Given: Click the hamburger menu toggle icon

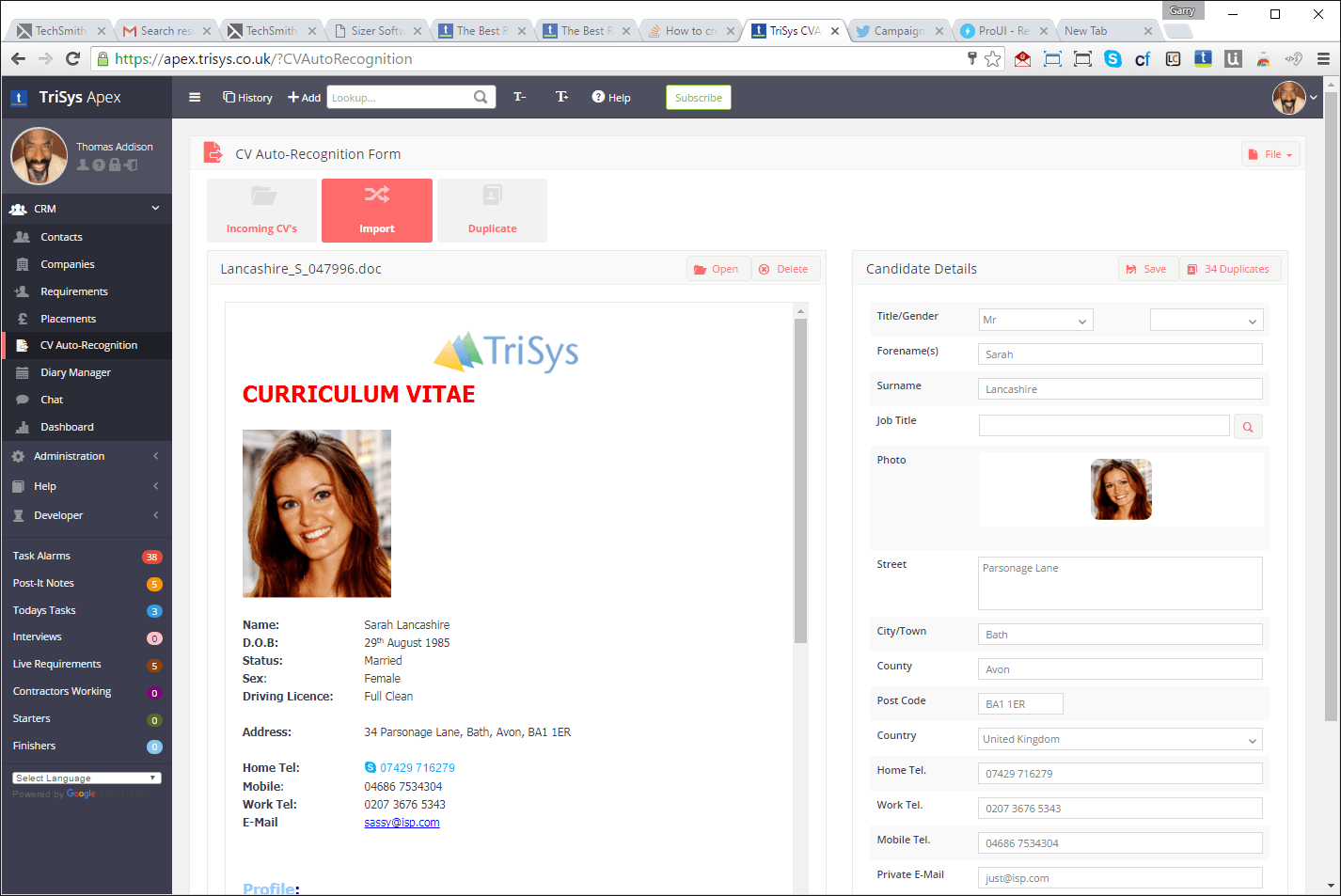Looking at the screenshot, I should coord(195,97).
